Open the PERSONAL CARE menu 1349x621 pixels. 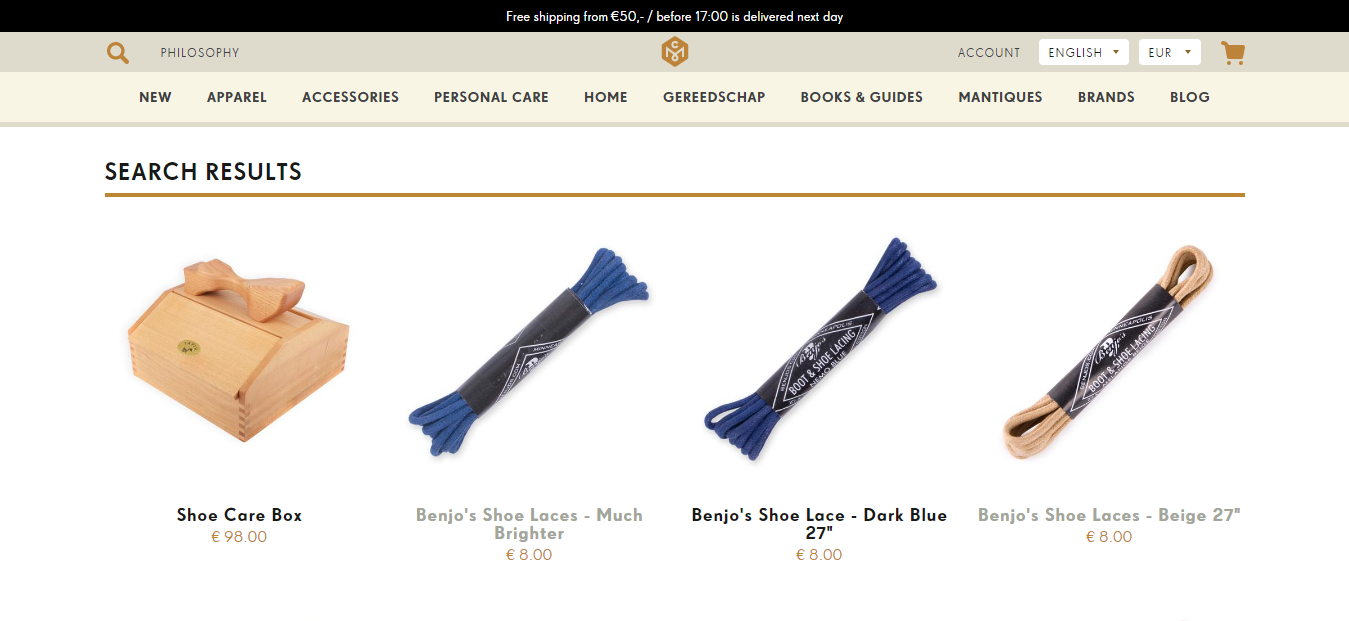(x=491, y=97)
